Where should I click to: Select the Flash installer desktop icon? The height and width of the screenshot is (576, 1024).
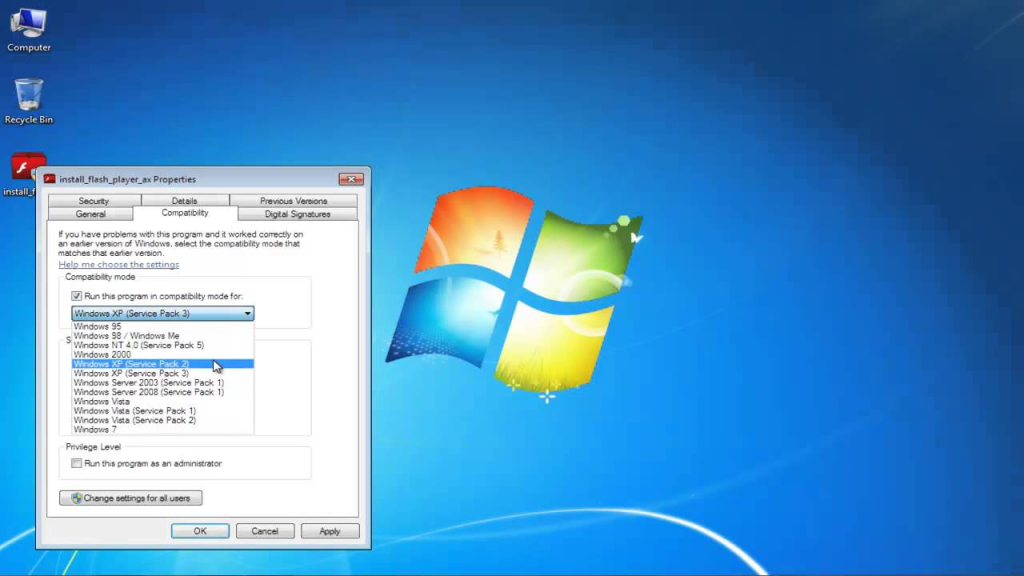(x=26, y=175)
